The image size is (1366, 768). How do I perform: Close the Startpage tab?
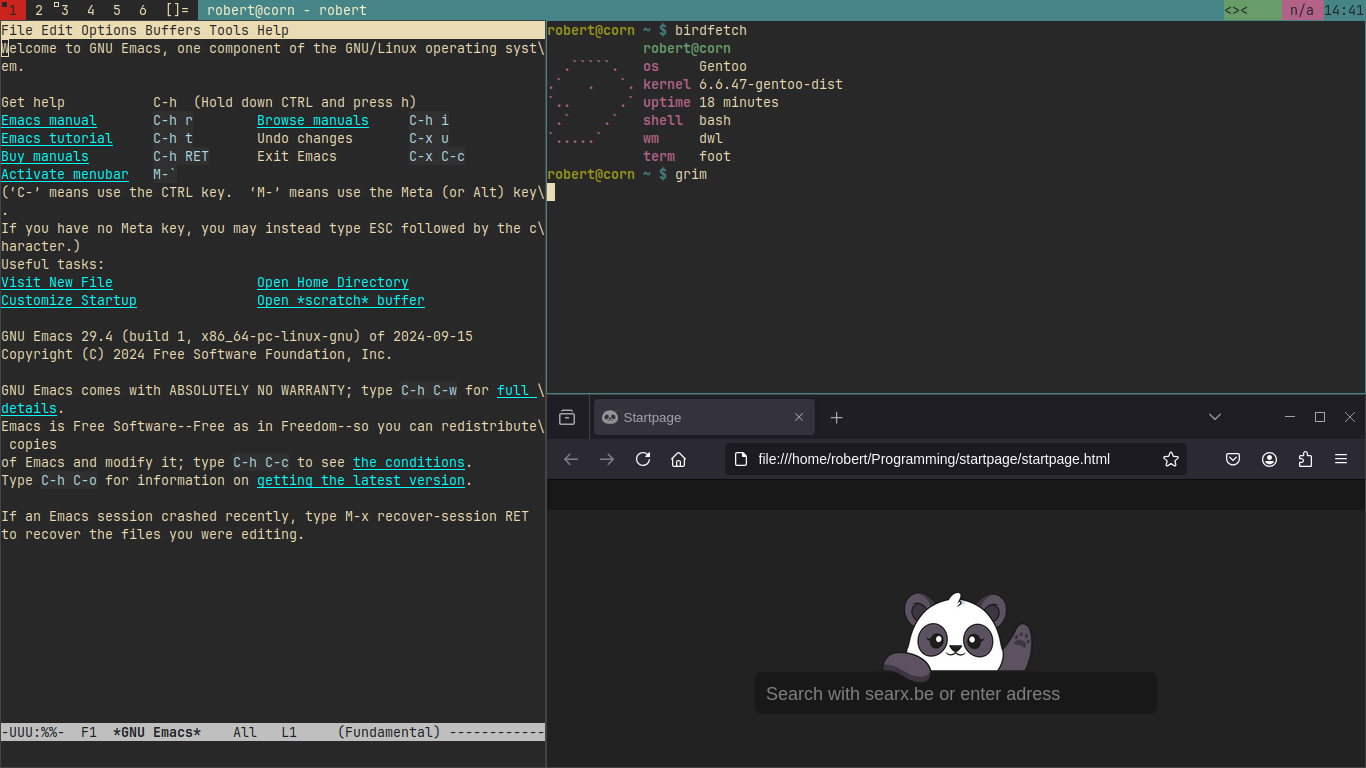pyautogui.click(x=799, y=417)
